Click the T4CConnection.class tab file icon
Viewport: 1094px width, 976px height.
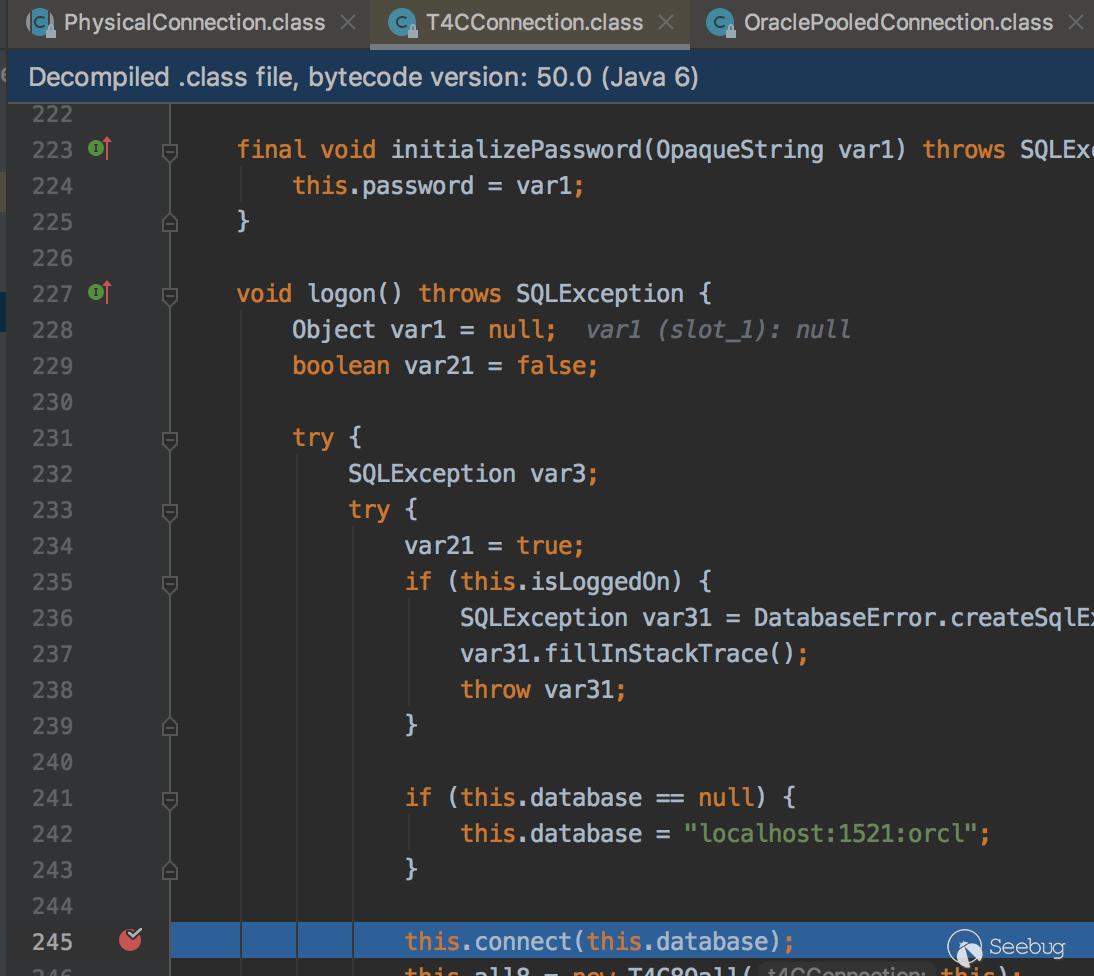[x=402, y=22]
